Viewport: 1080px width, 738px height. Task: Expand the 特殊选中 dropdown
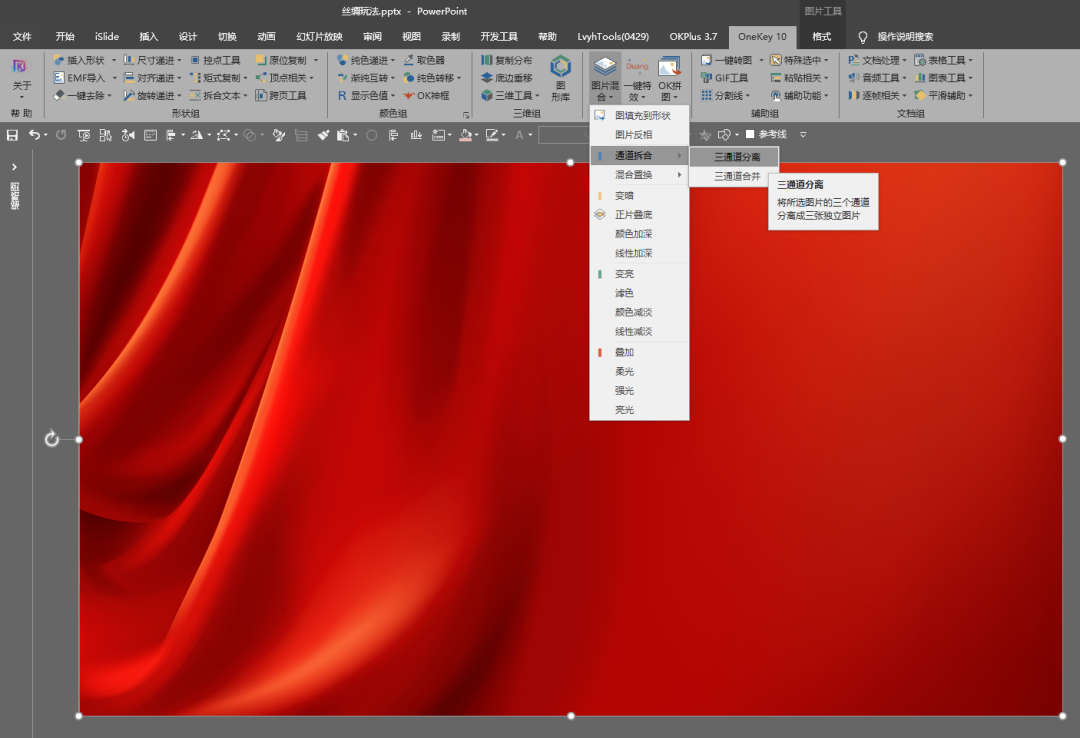click(827, 60)
